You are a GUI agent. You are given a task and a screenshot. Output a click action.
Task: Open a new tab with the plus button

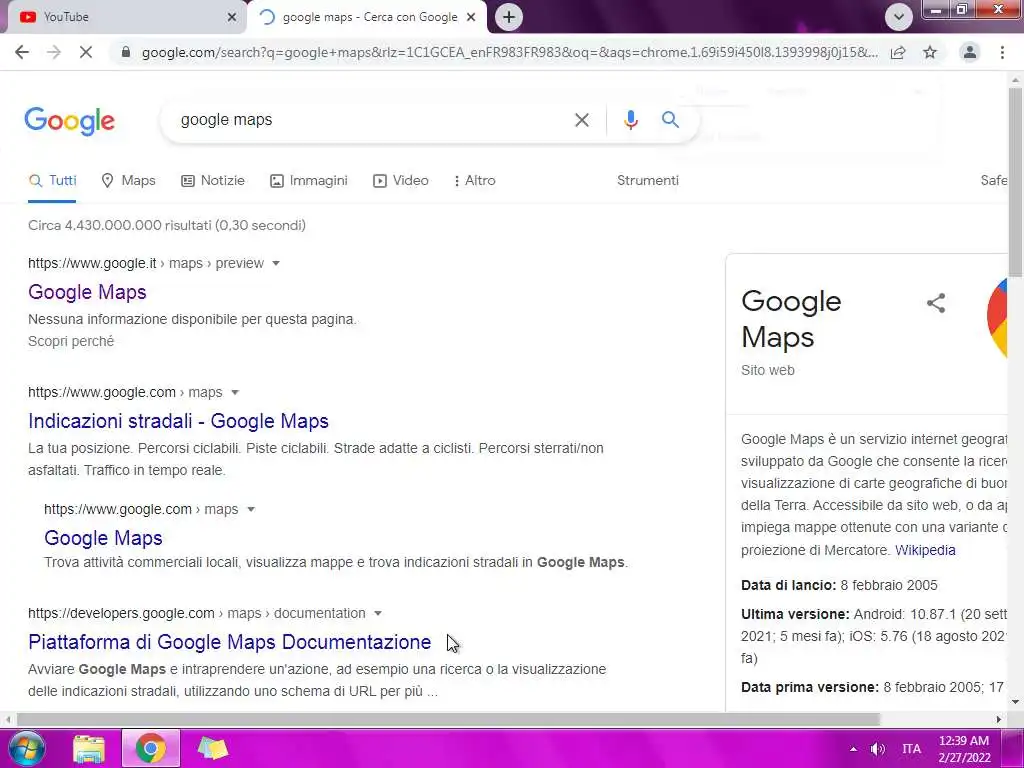(509, 17)
